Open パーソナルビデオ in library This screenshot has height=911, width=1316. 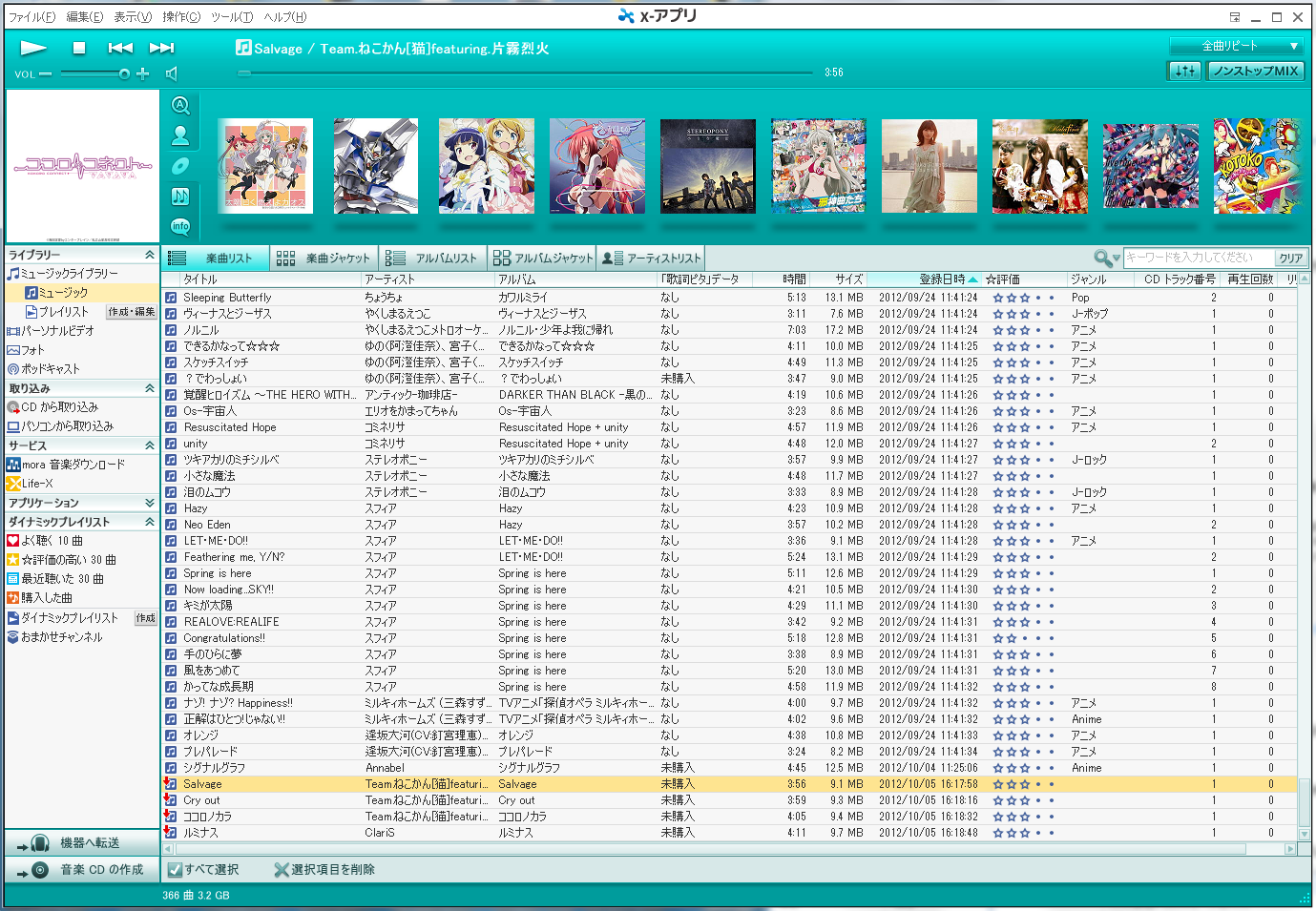pos(51,331)
